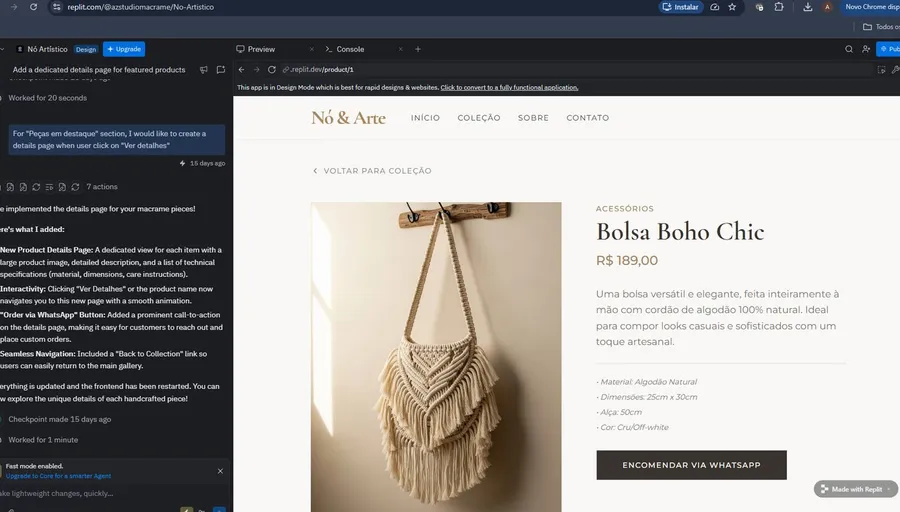
Task: Open the site information icon beside the URL
Action: (x=56, y=7)
